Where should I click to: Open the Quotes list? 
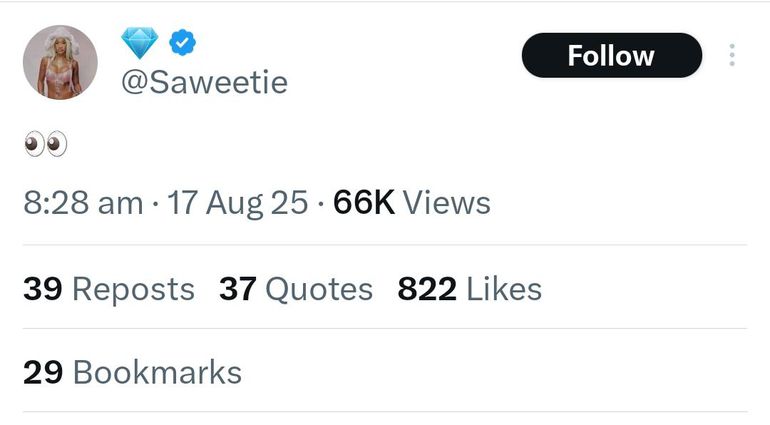pos(319,289)
